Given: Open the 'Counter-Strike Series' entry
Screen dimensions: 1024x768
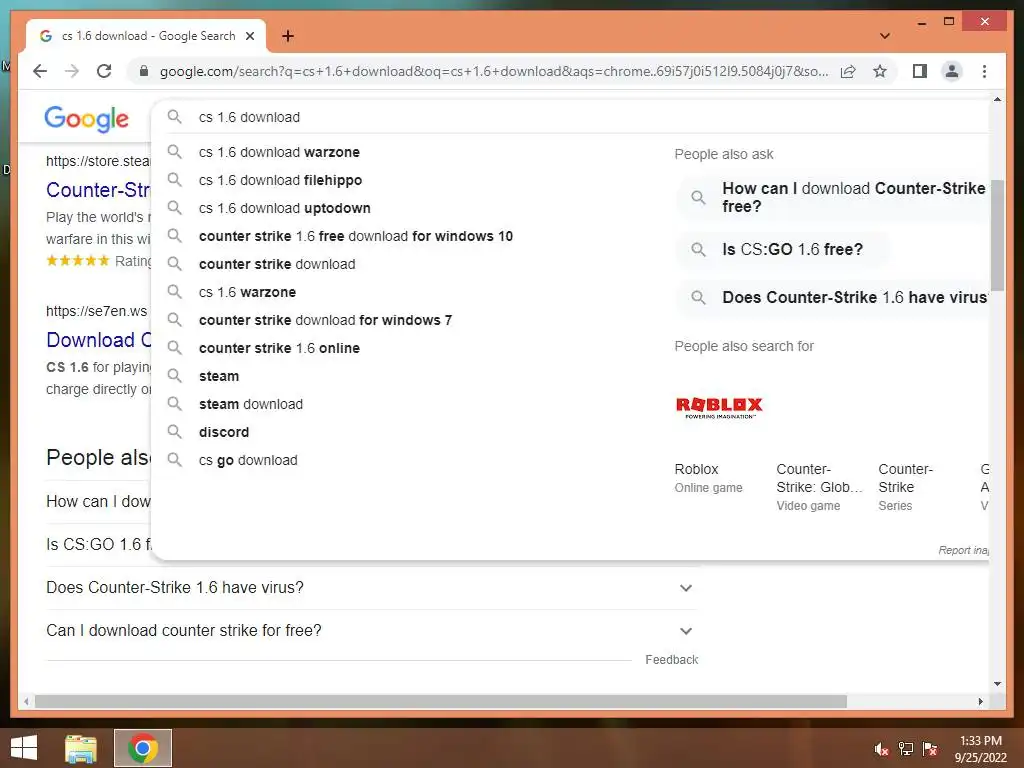Looking at the screenshot, I should [905, 487].
